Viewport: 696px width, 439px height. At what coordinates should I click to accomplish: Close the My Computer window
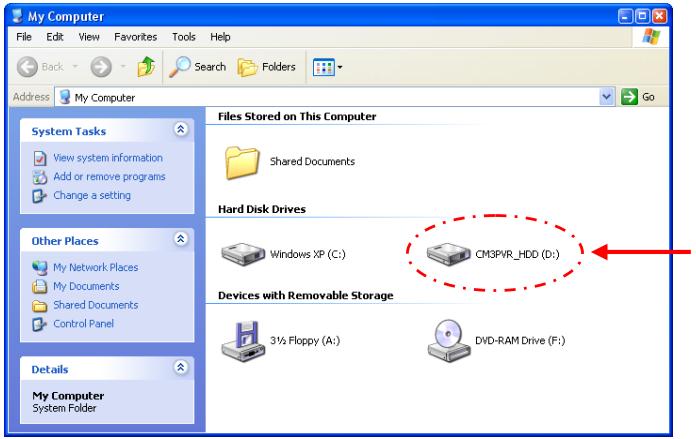point(659,17)
